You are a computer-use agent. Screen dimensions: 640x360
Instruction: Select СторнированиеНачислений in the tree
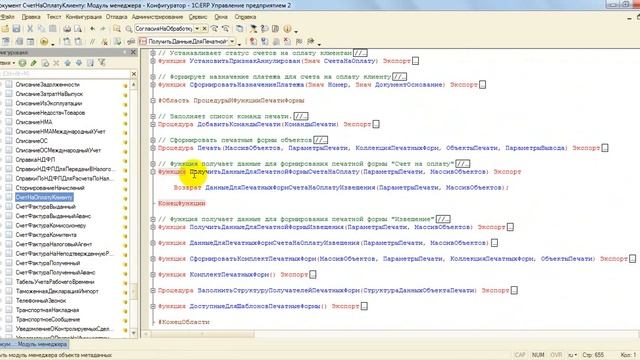click(x=50, y=188)
